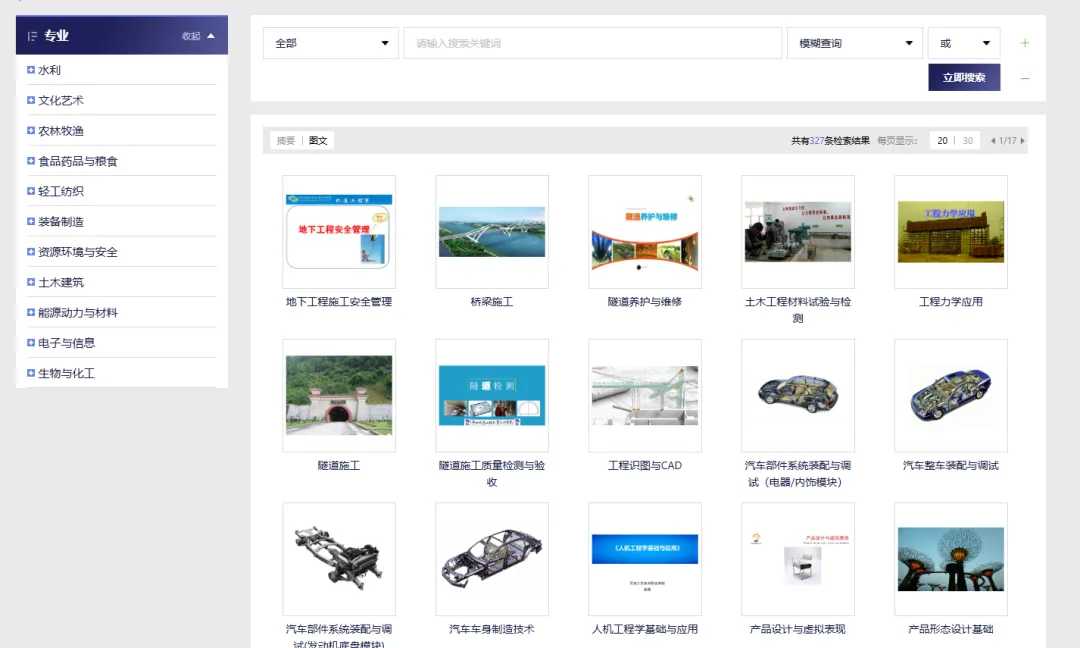Click the 隧道施工 title link
Screen dimensions: 1080x648
click(339, 466)
